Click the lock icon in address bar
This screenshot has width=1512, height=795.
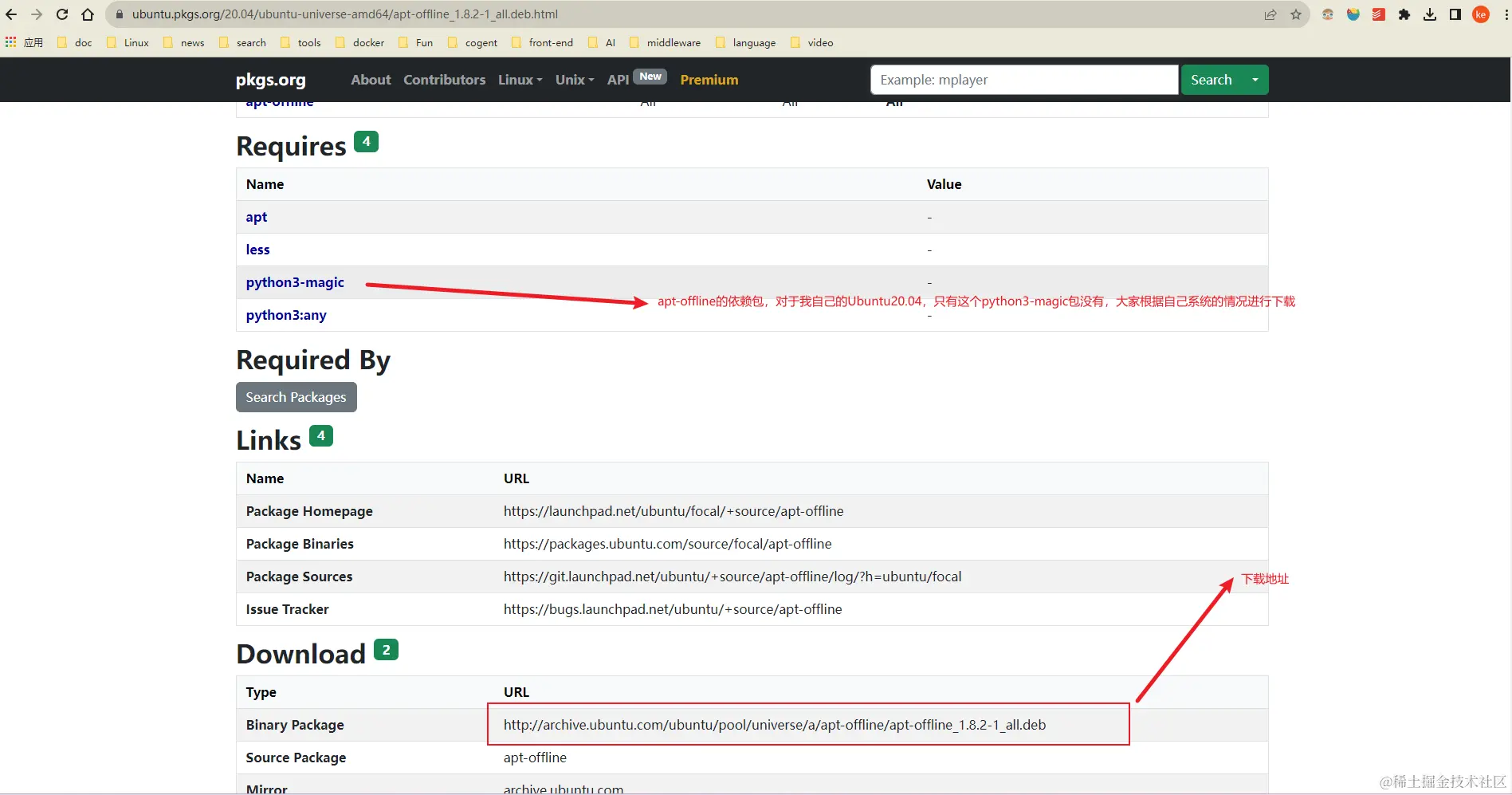coord(120,14)
